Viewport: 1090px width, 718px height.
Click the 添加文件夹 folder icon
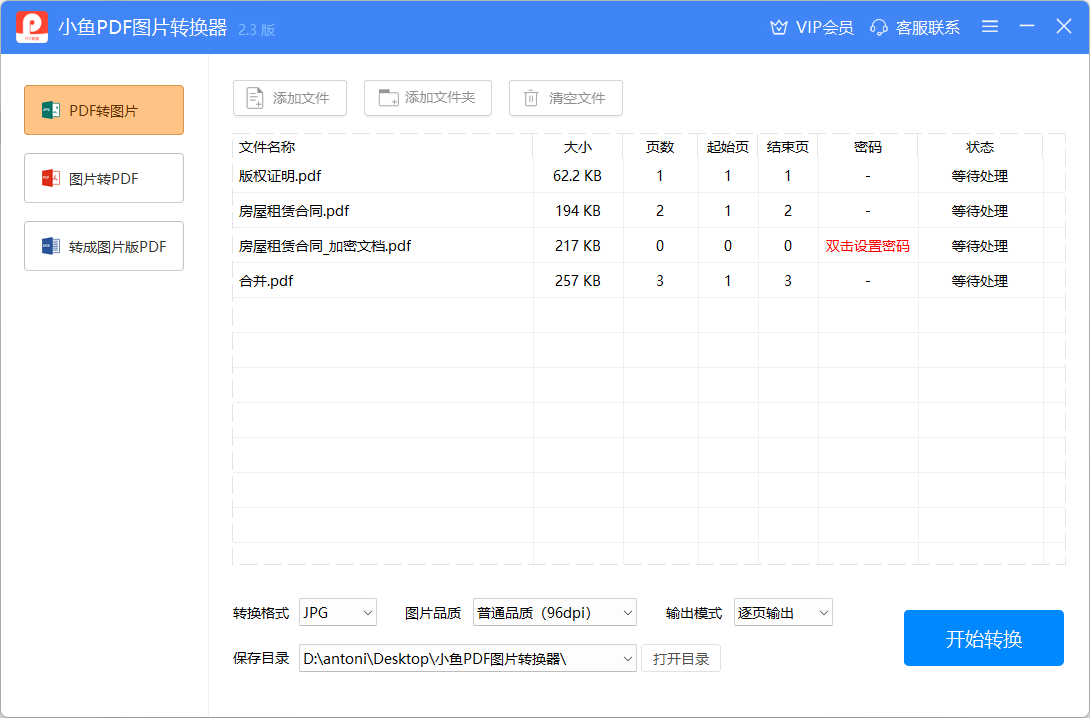388,98
